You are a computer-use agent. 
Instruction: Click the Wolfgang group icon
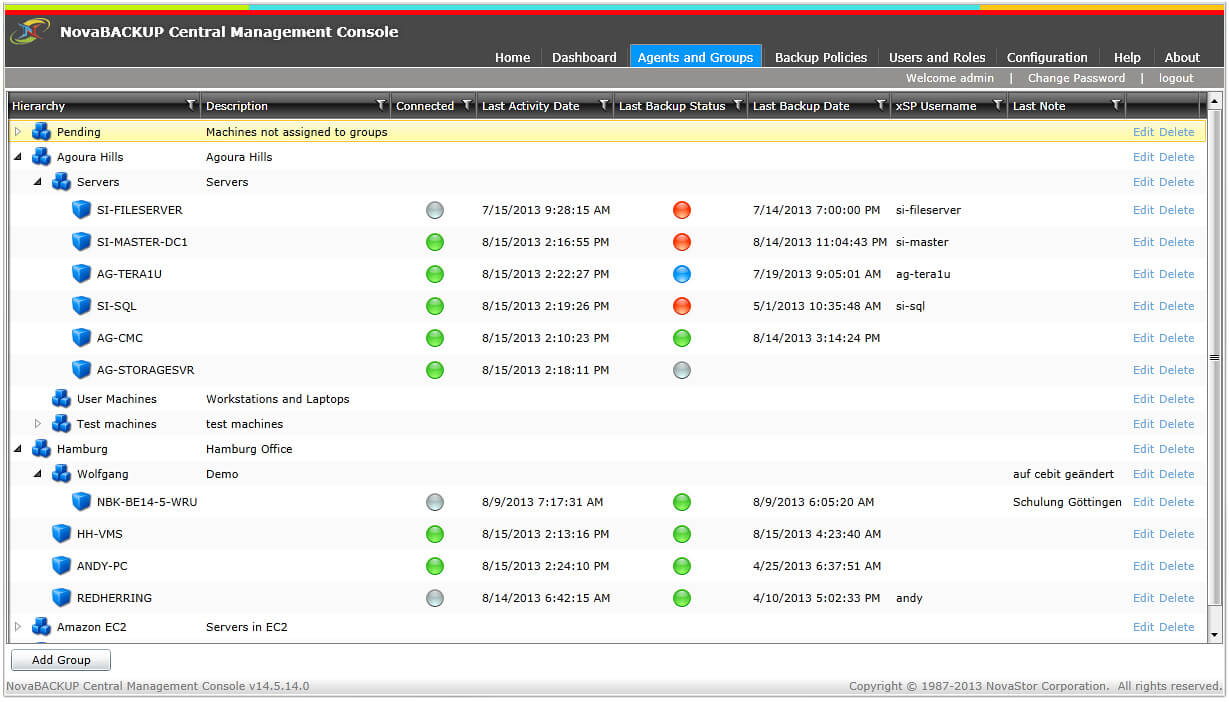pos(61,473)
